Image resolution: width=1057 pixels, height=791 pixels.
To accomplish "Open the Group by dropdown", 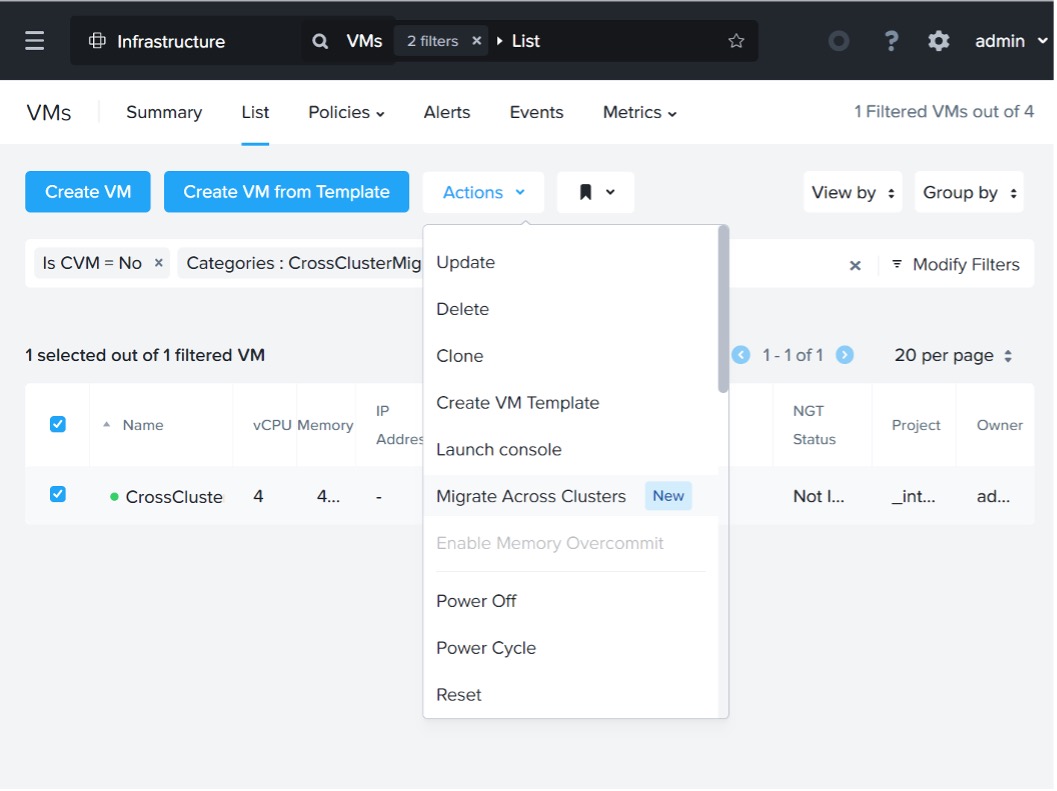I will [x=969, y=192].
